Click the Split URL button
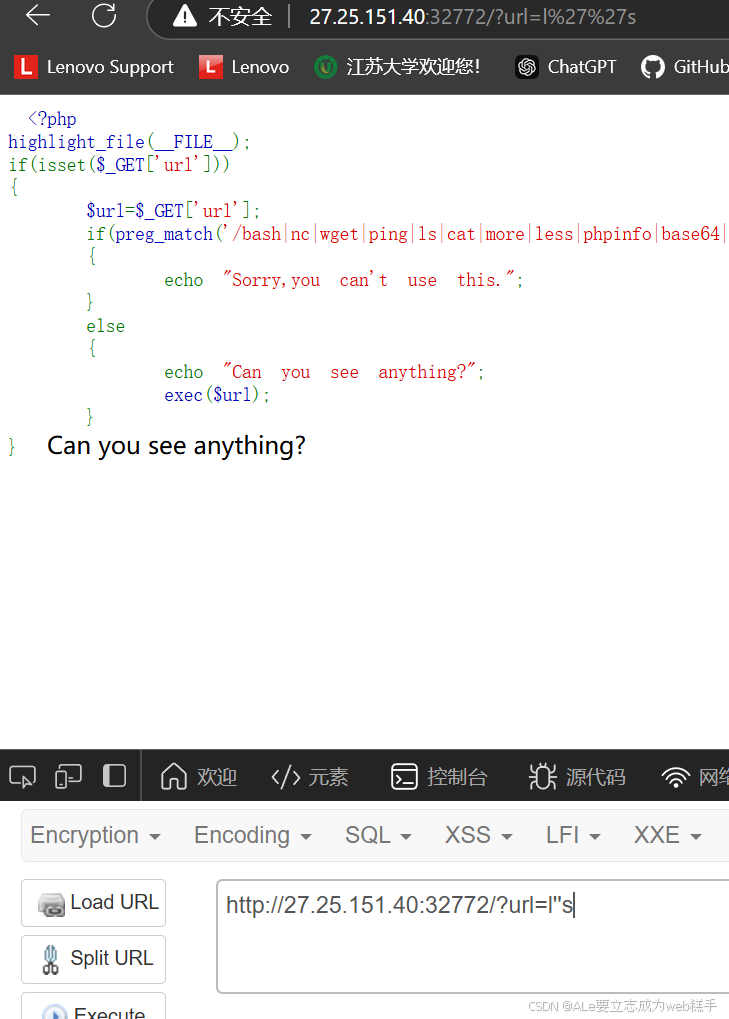The width and height of the screenshot is (729, 1019). pos(94,959)
